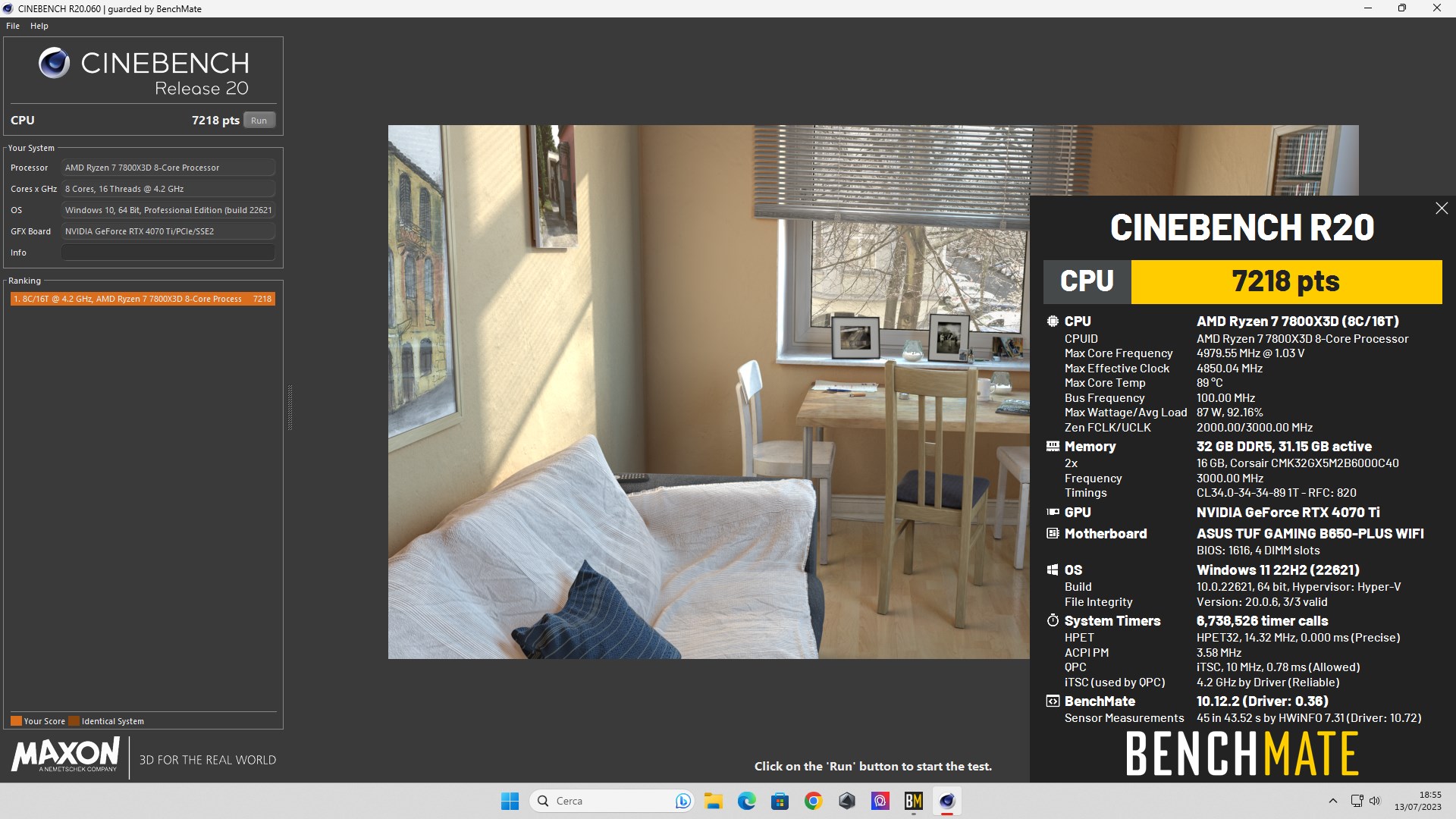This screenshot has width=1456, height=819.
Task: Click the Zen FCLK/UCLK 2000.00/3000.00 MHz value
Action: 1254,428
